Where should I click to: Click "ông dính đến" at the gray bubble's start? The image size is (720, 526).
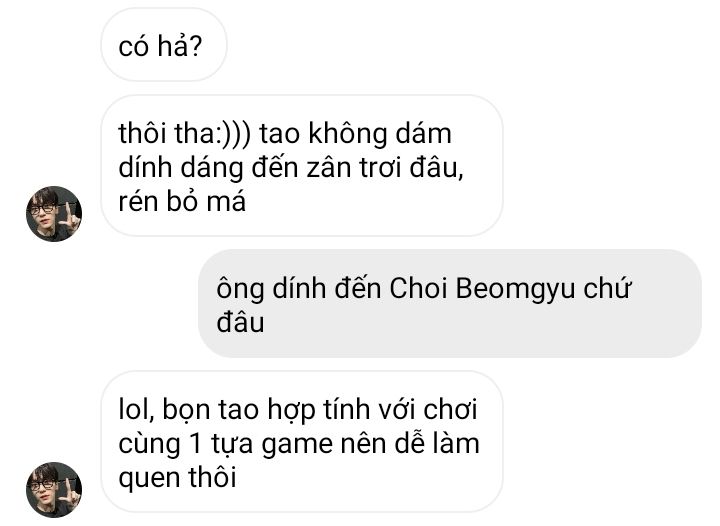[298, 289]
